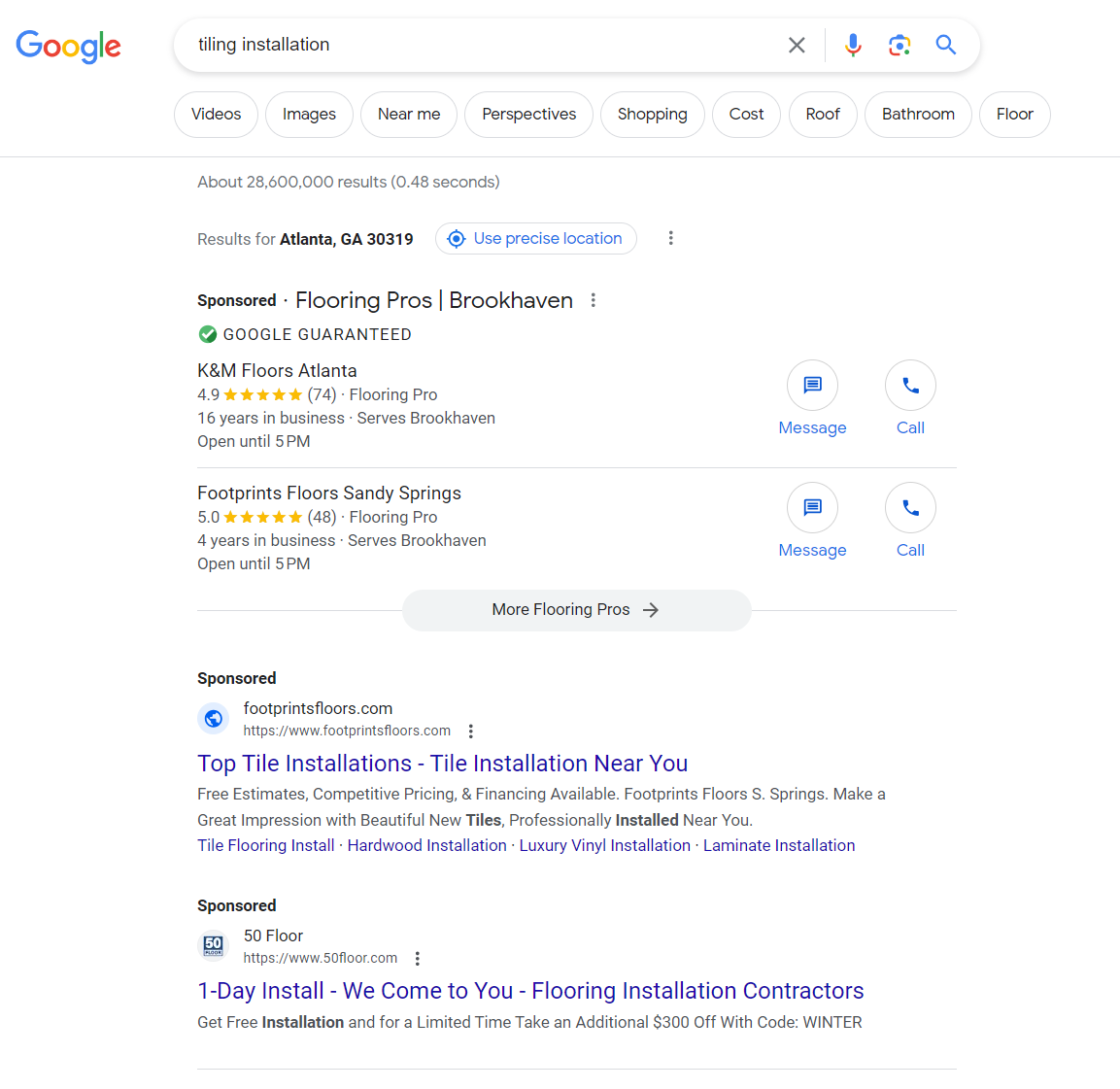Image resolution: width=1120 pixels, height=1089 pixels.
Task: Click the blue magnifying glass search icon
Action: click(x=946, y=45)
